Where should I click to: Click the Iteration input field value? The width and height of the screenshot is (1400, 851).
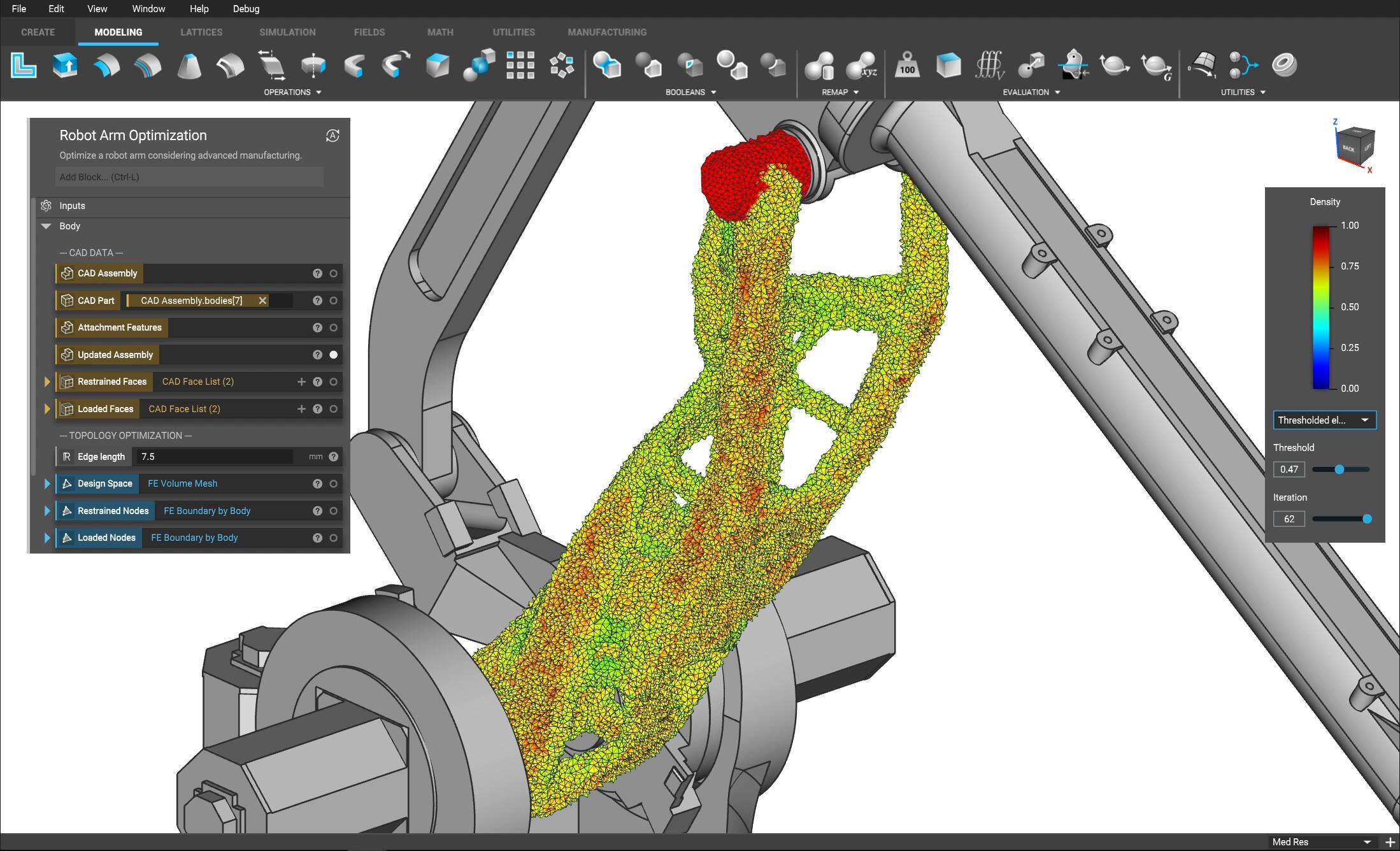tap(1292, 518)
